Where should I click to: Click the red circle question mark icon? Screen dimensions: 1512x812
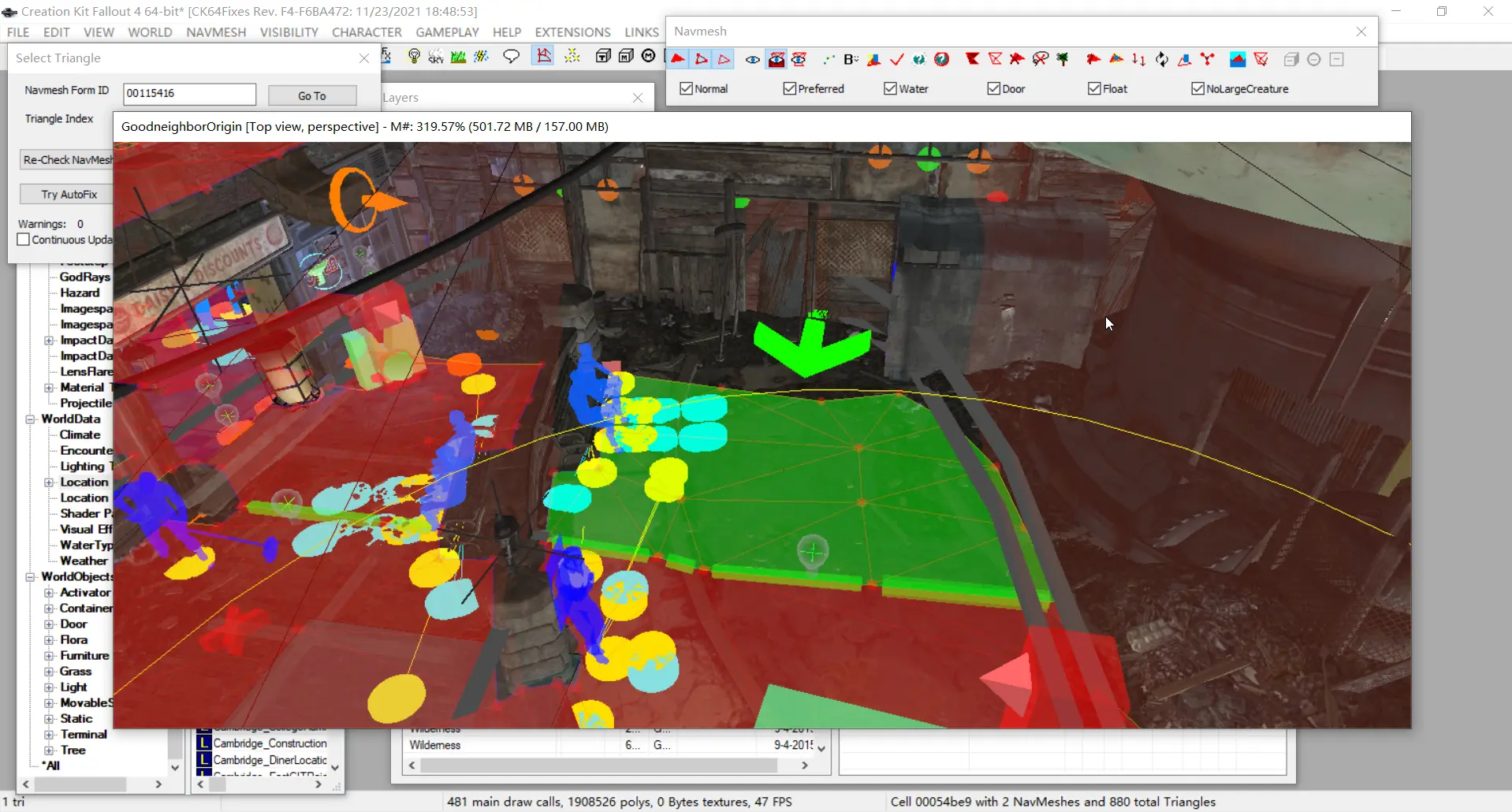click(942, 59)
